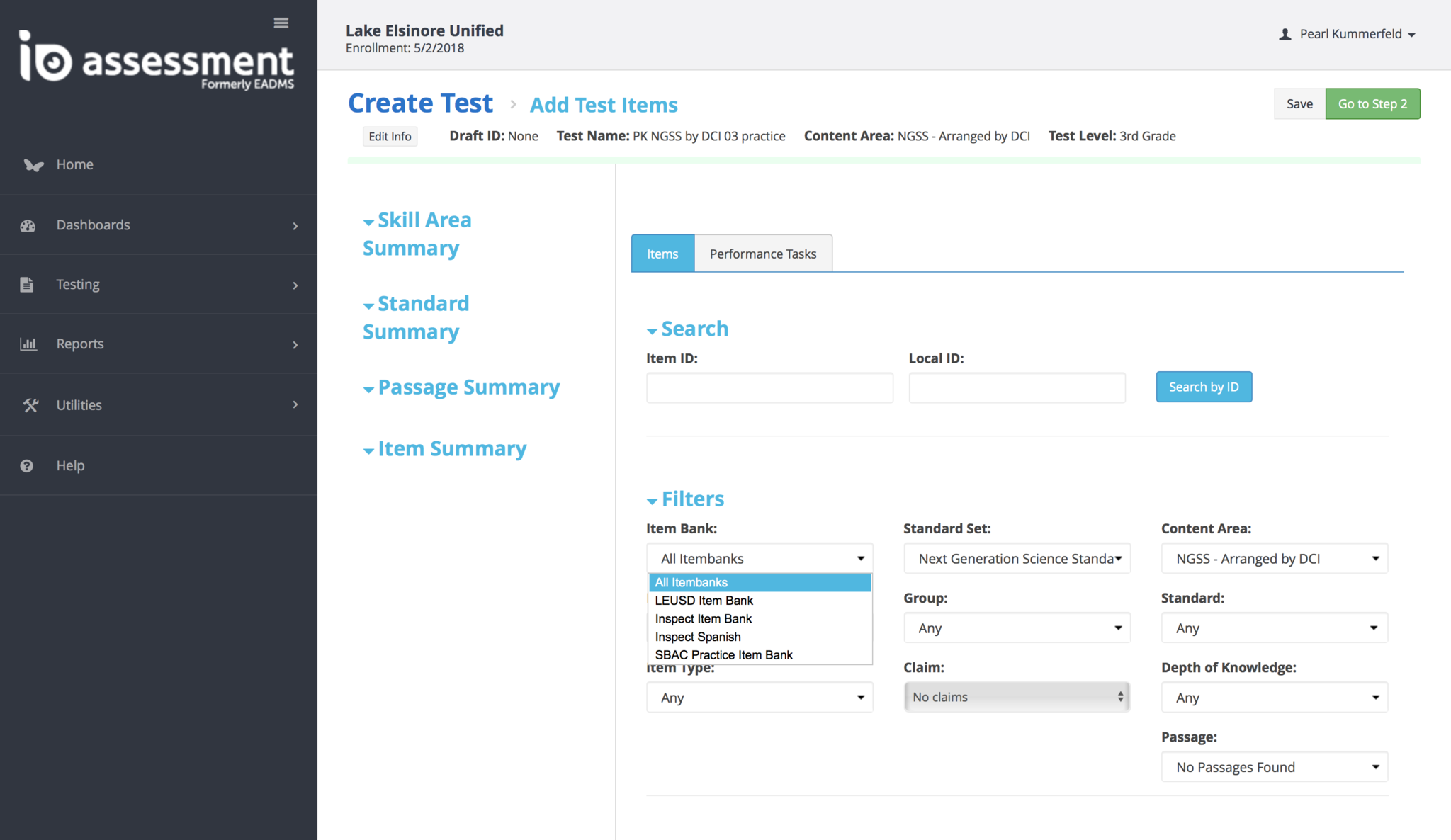Select LEUSD Item Bank option
Screen dimensions: 1451x840
704,601
